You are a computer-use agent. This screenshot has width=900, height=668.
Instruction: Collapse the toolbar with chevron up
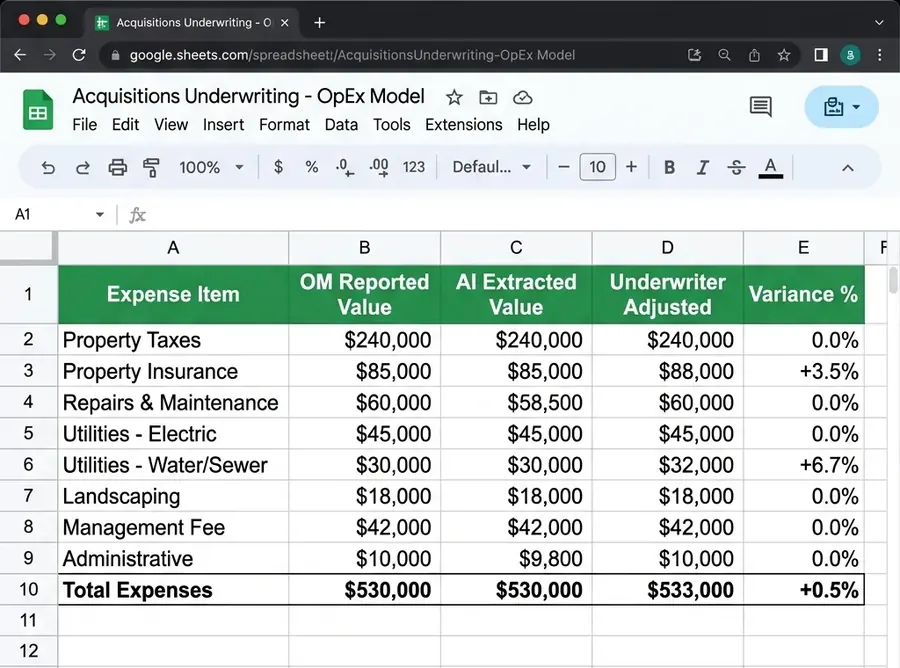pyautogui.click(x=847, y=168)
